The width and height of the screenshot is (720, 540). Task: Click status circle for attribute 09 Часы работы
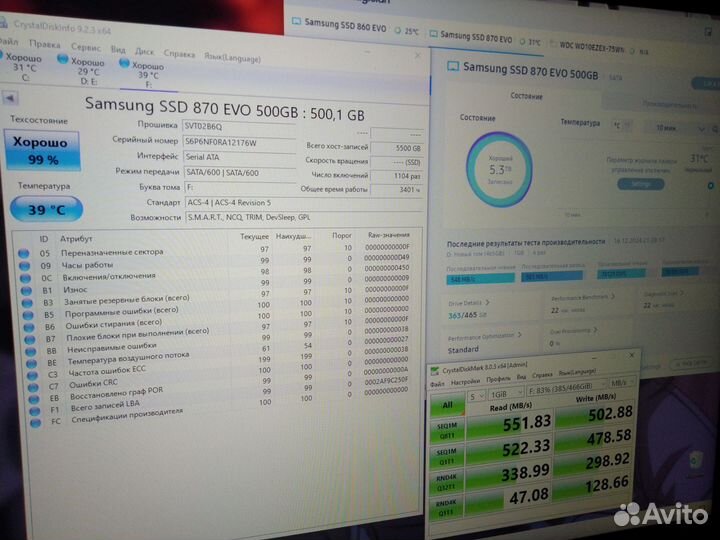(x=25, y=265)
